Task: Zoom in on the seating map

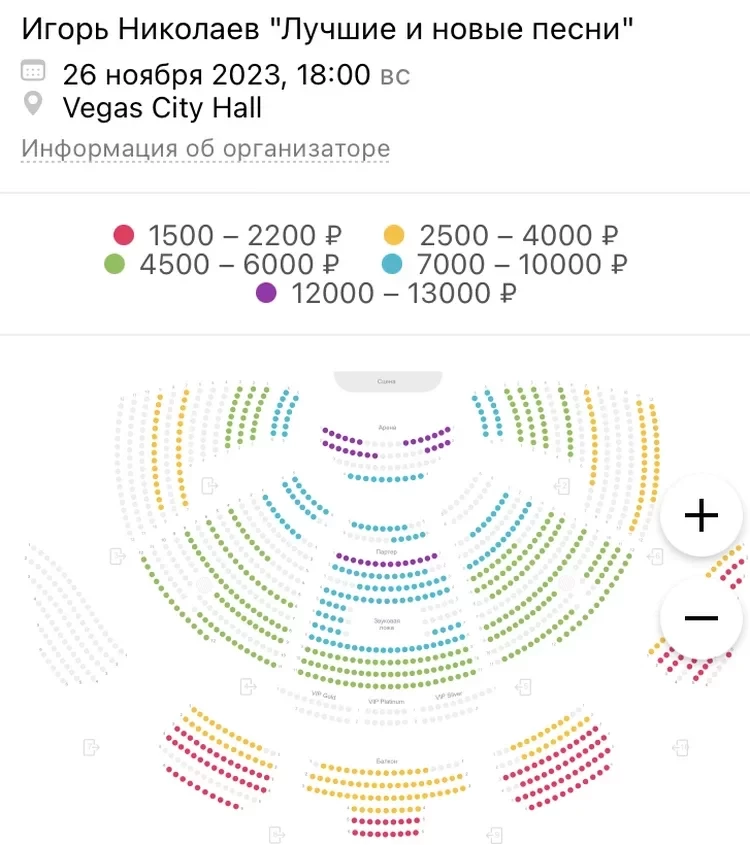Action: point(701,516)
